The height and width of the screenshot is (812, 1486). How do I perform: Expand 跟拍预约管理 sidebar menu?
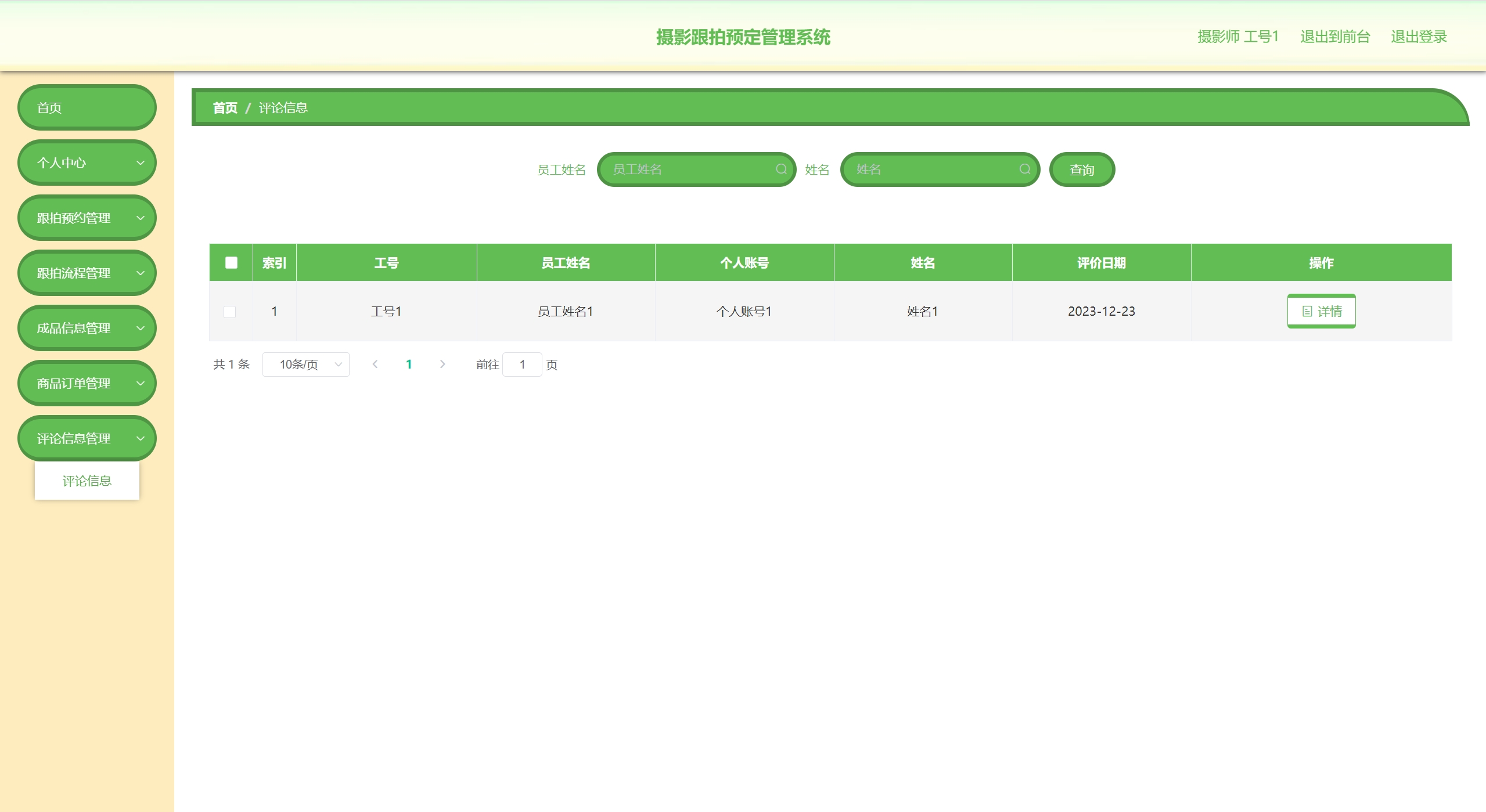[x=87, y=218]
